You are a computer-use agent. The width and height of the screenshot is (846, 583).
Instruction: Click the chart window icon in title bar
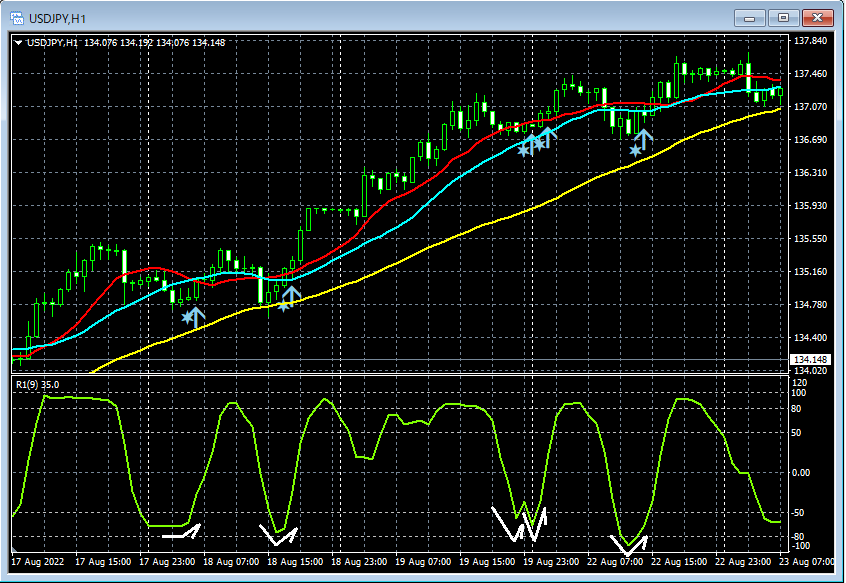tap(17, 18)
